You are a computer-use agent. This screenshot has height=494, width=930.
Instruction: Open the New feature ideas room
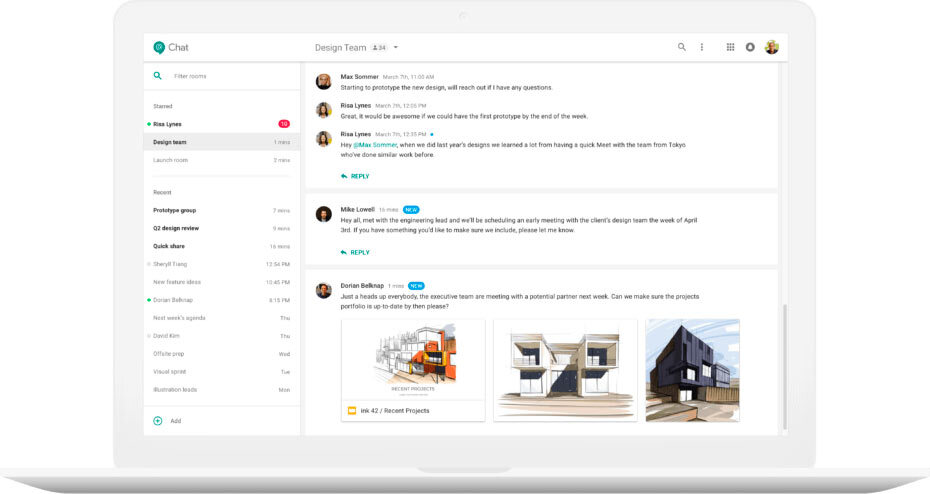point(222,282)
